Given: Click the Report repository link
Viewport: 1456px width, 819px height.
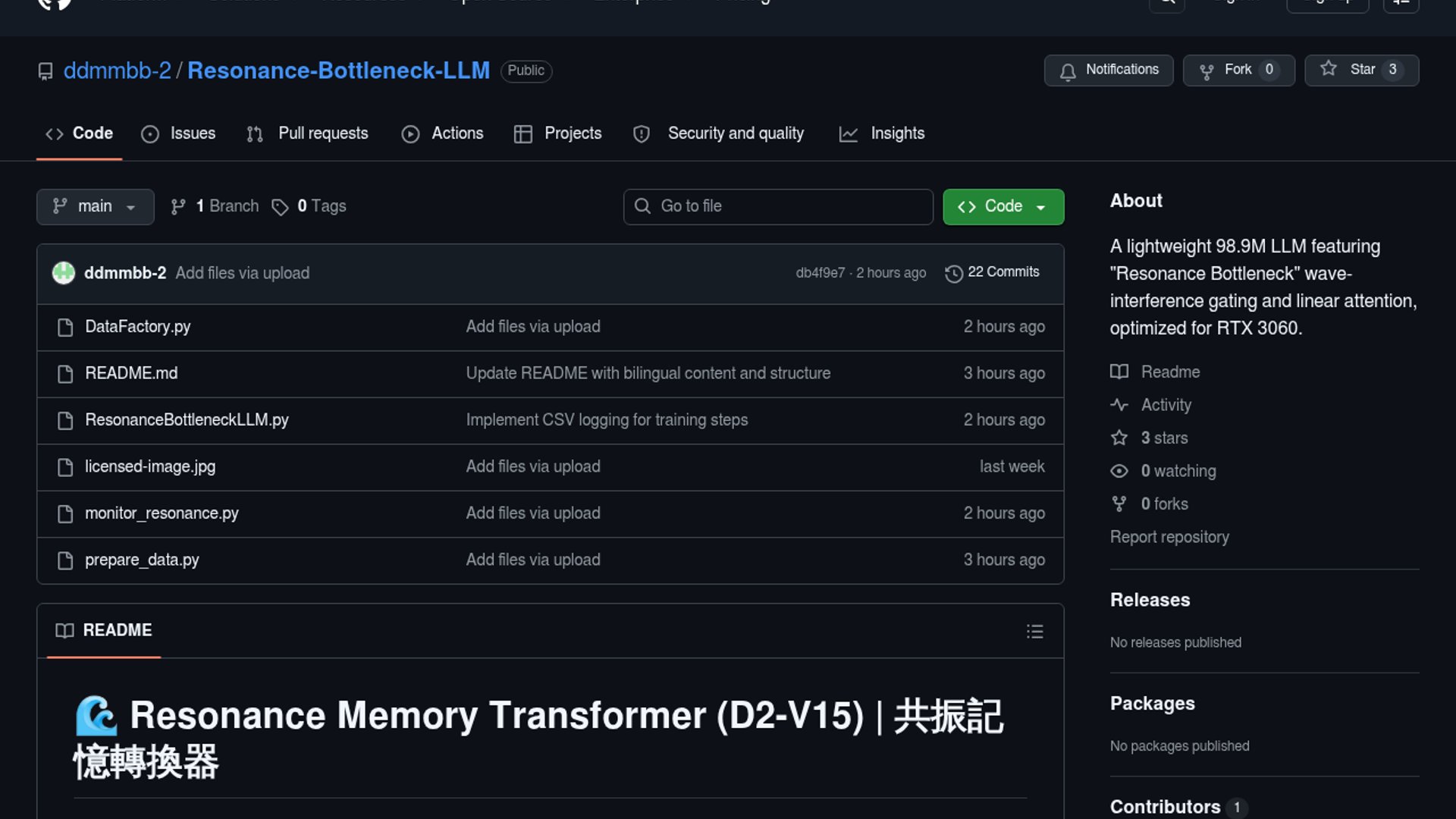Looking at the screenshot, I should [x=1169, y=537].
